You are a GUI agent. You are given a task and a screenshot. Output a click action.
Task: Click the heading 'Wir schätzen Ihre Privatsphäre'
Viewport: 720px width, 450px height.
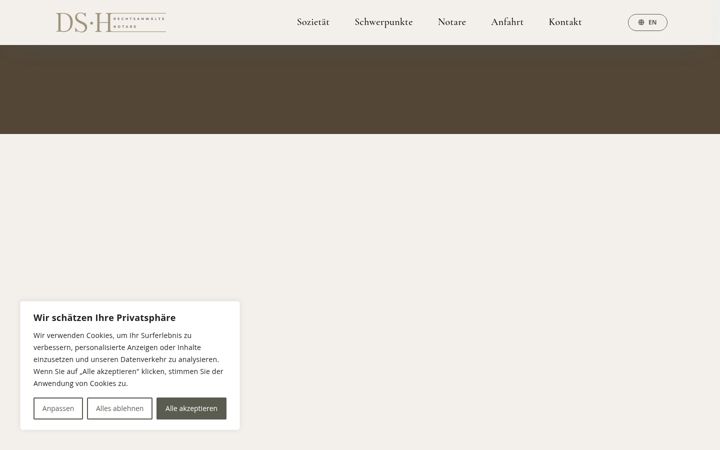(104, 318)
